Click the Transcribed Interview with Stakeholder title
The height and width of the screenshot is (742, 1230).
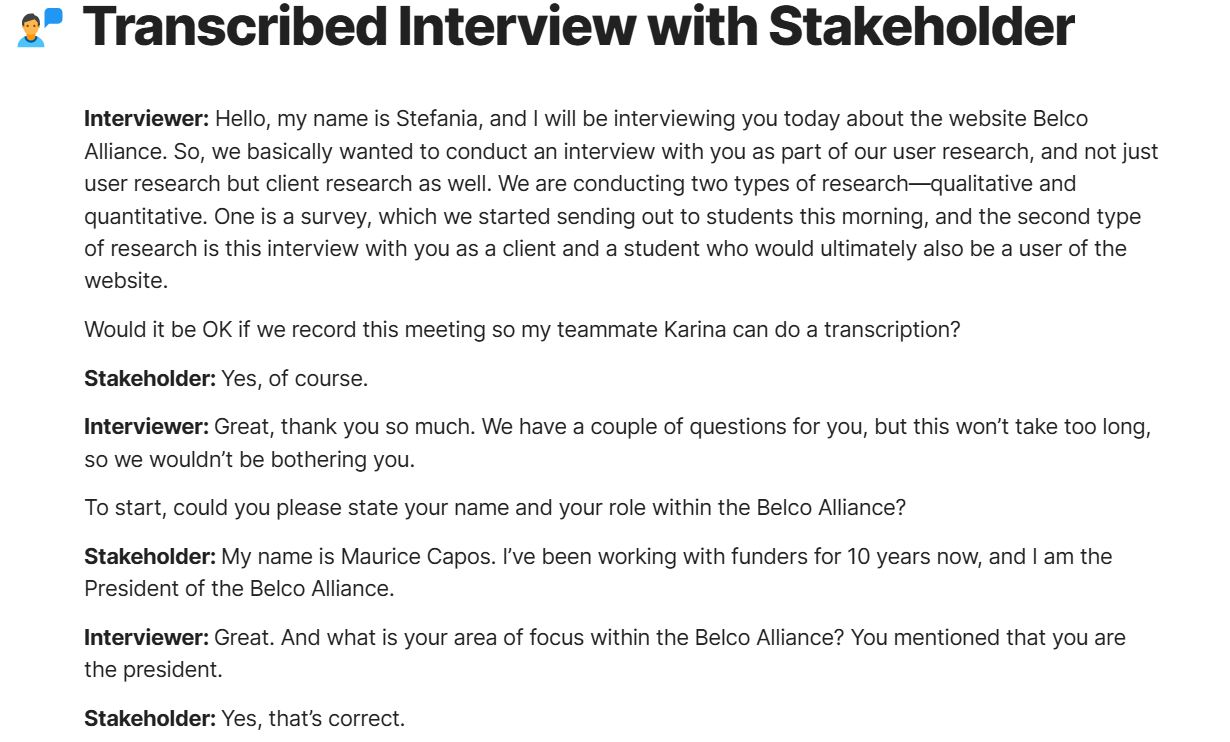pos(578,27)
